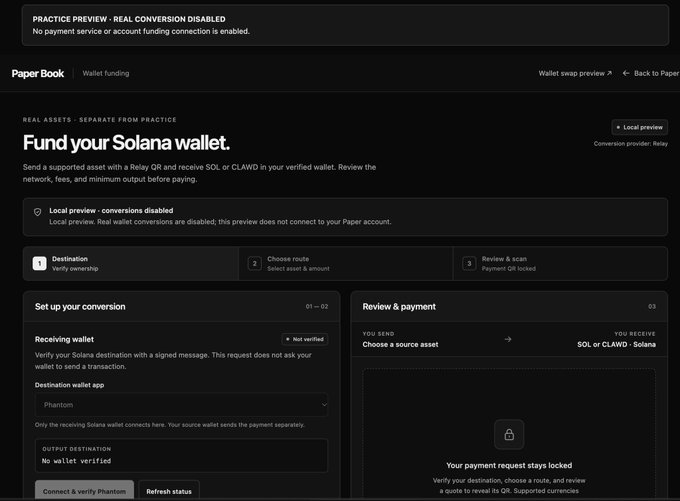
Task: Click the Local preview badge
Action: (640, 127)
